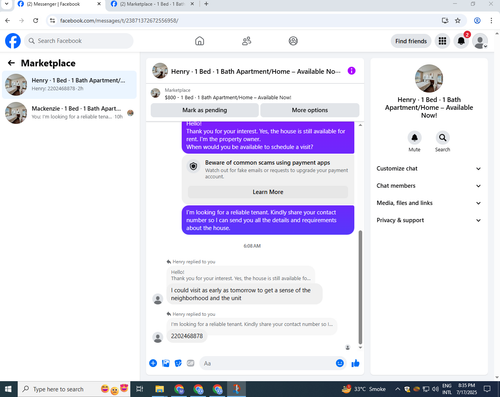Bookmark this page star icon
500x397 pixels.
458,21
